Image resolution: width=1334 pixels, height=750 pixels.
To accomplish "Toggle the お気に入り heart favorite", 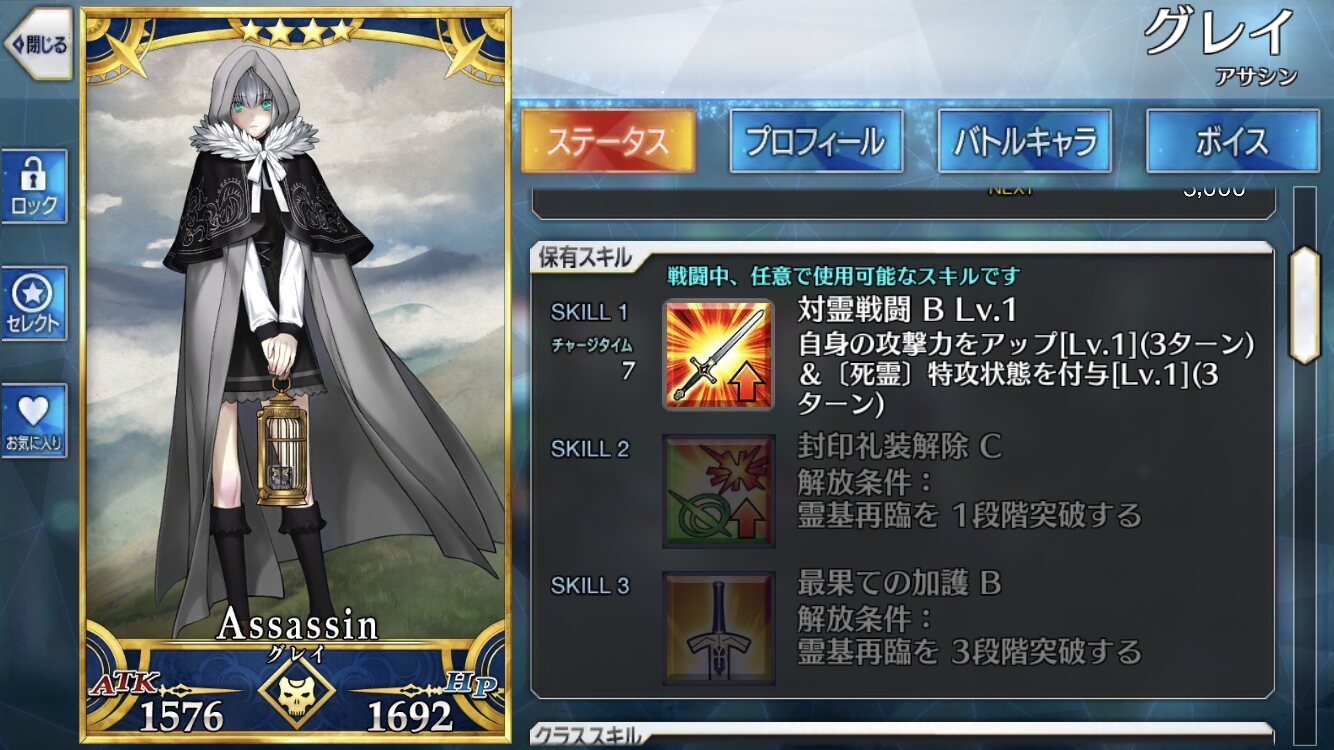I will click(35, 421).
